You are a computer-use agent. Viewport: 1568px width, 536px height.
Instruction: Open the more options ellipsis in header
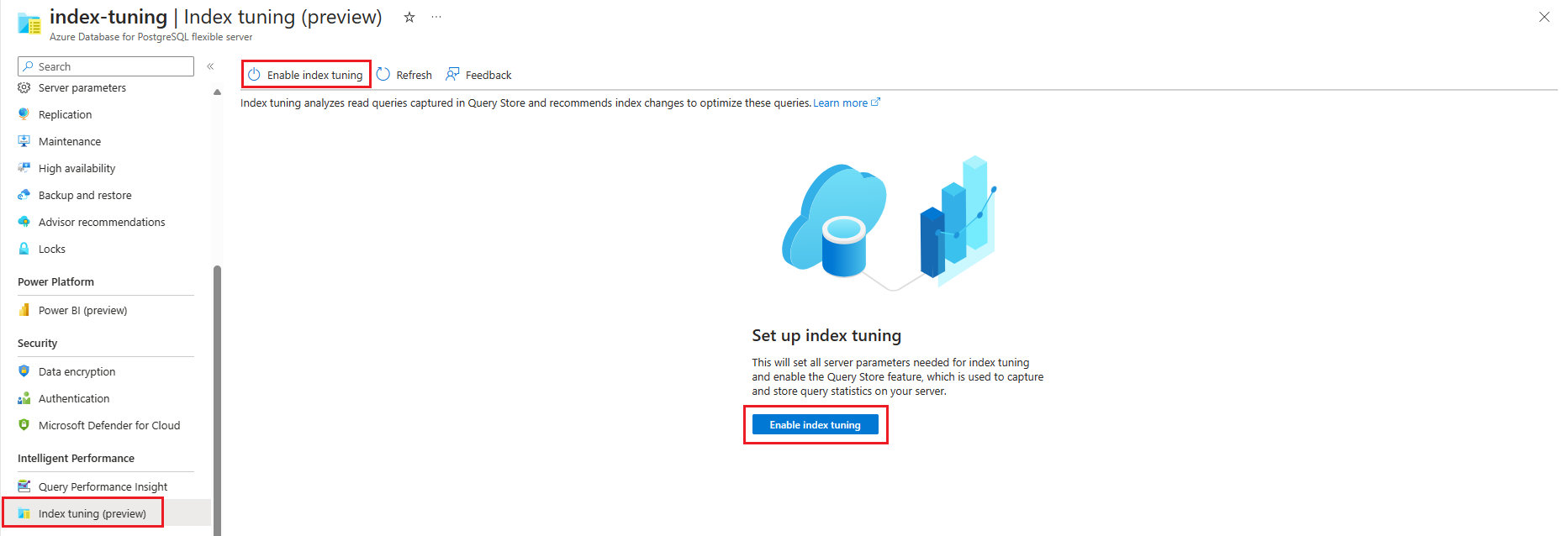436,17
